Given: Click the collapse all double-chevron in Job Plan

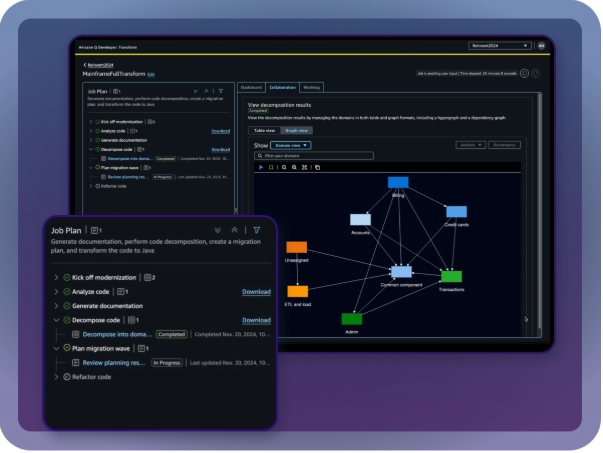Looking at the screenshot, I should (x=235, y=230).
